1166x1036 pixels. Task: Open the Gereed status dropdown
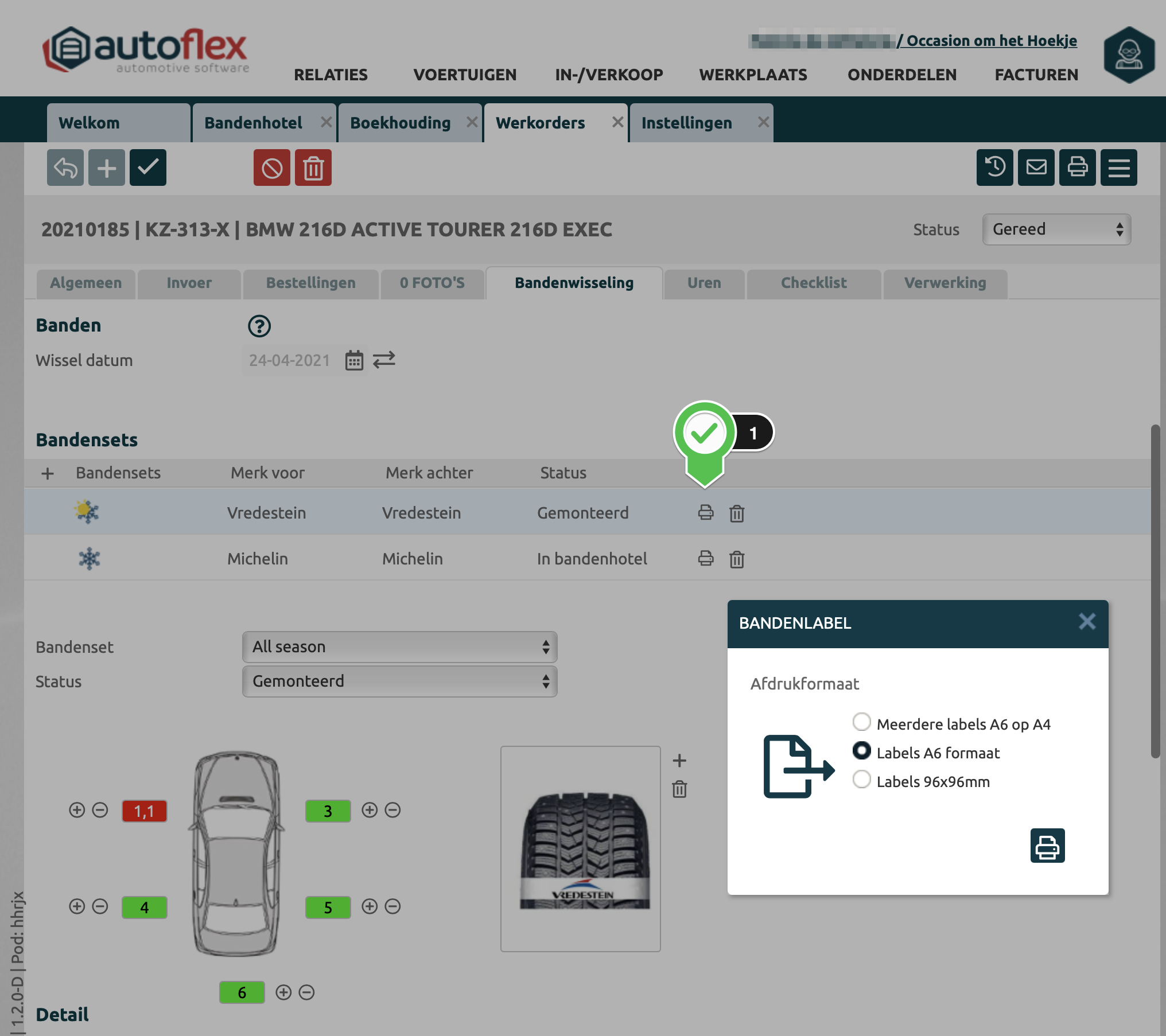1056,229
